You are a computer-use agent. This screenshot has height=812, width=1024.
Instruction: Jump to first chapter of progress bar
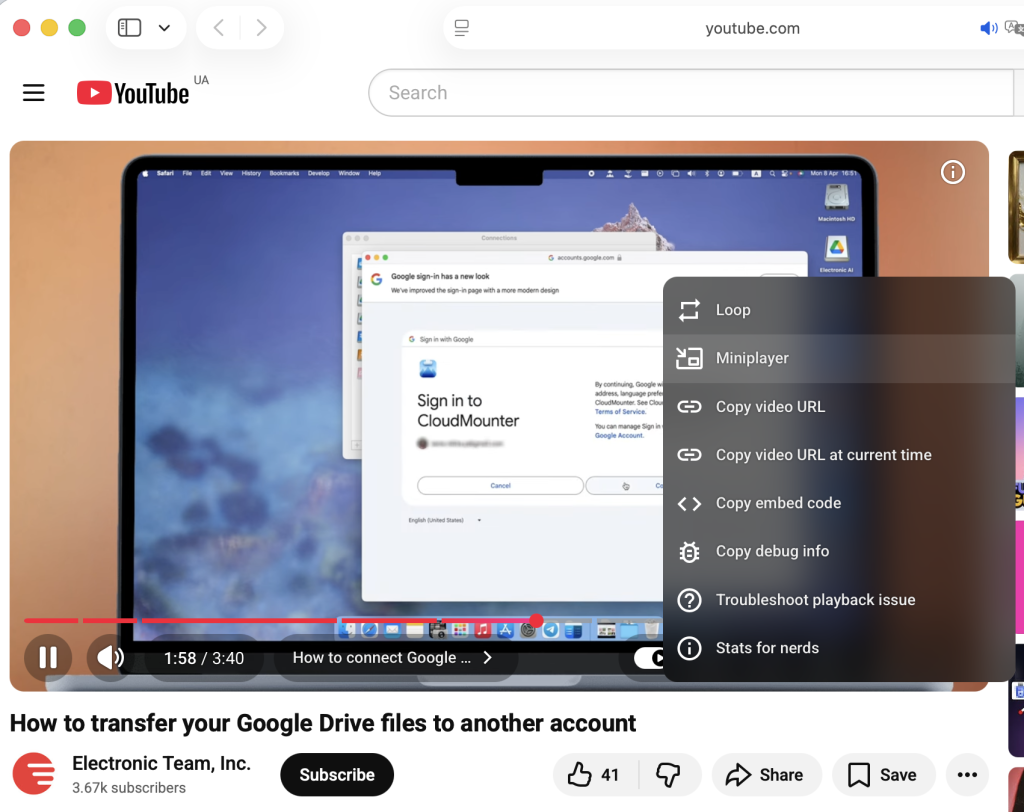[51, 620]
